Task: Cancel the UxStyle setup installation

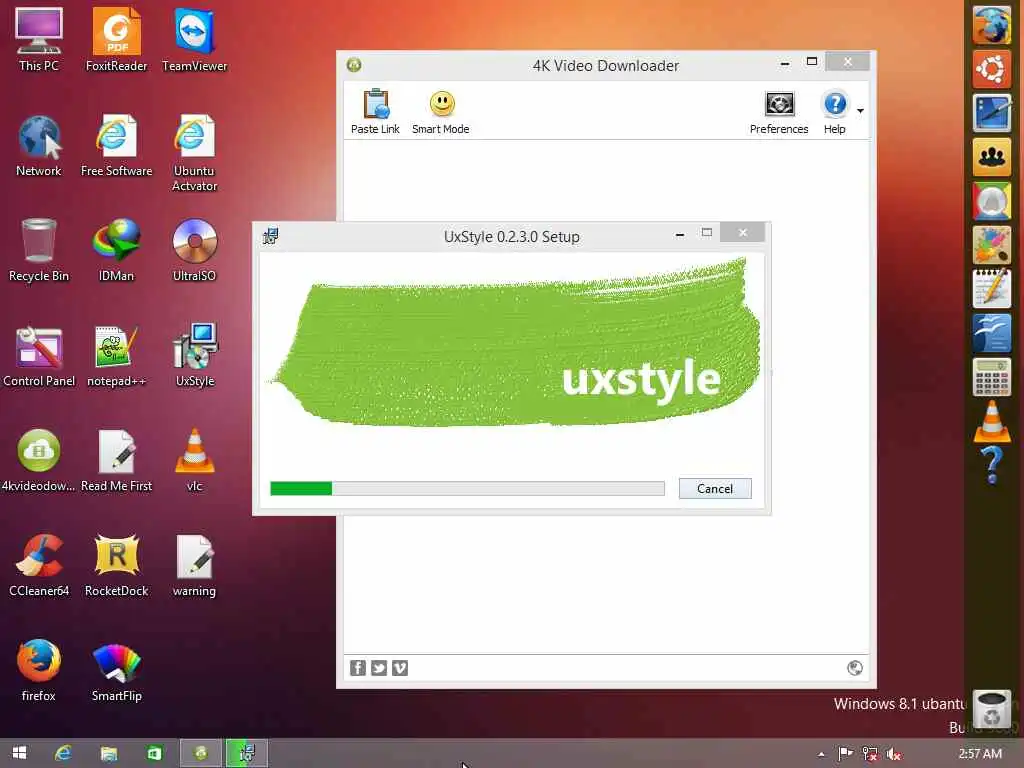Action: 714,488
